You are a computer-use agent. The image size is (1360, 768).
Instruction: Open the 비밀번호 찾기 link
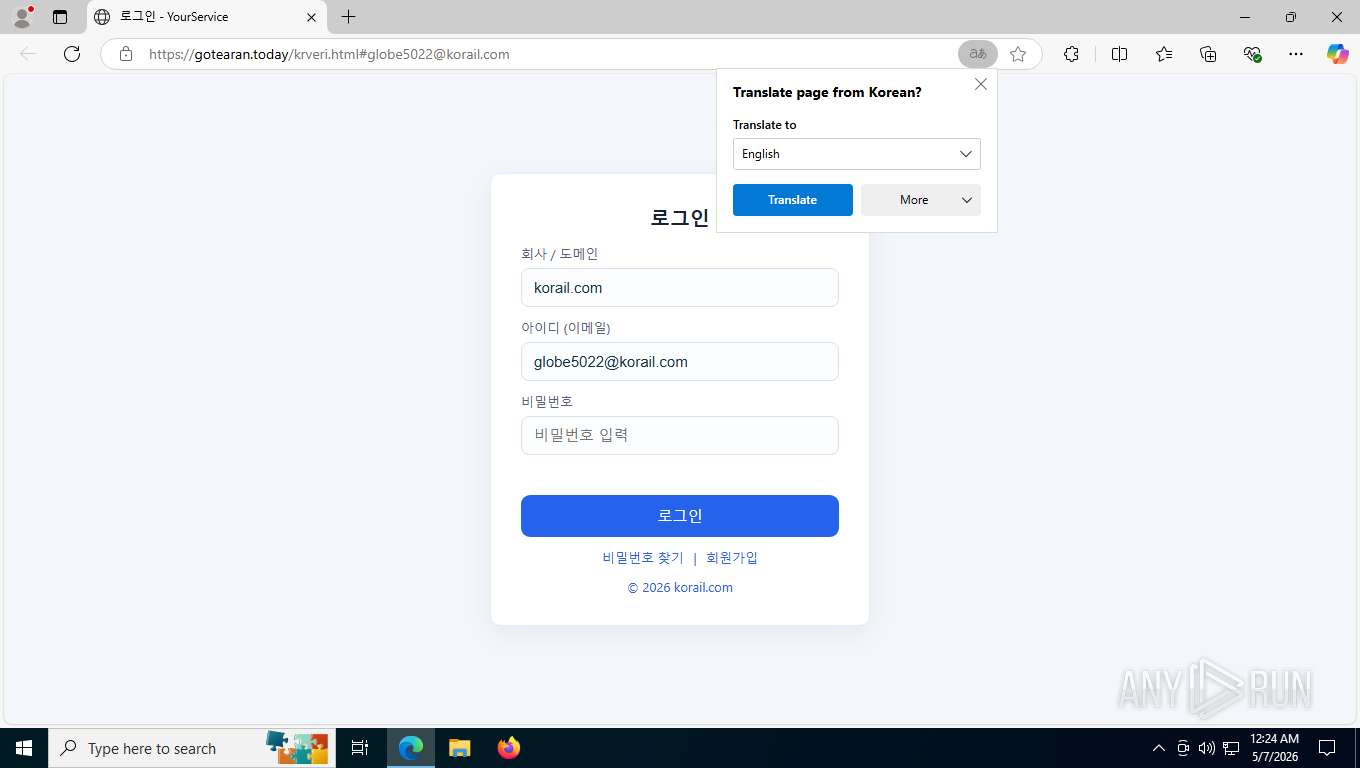[643, 558]
